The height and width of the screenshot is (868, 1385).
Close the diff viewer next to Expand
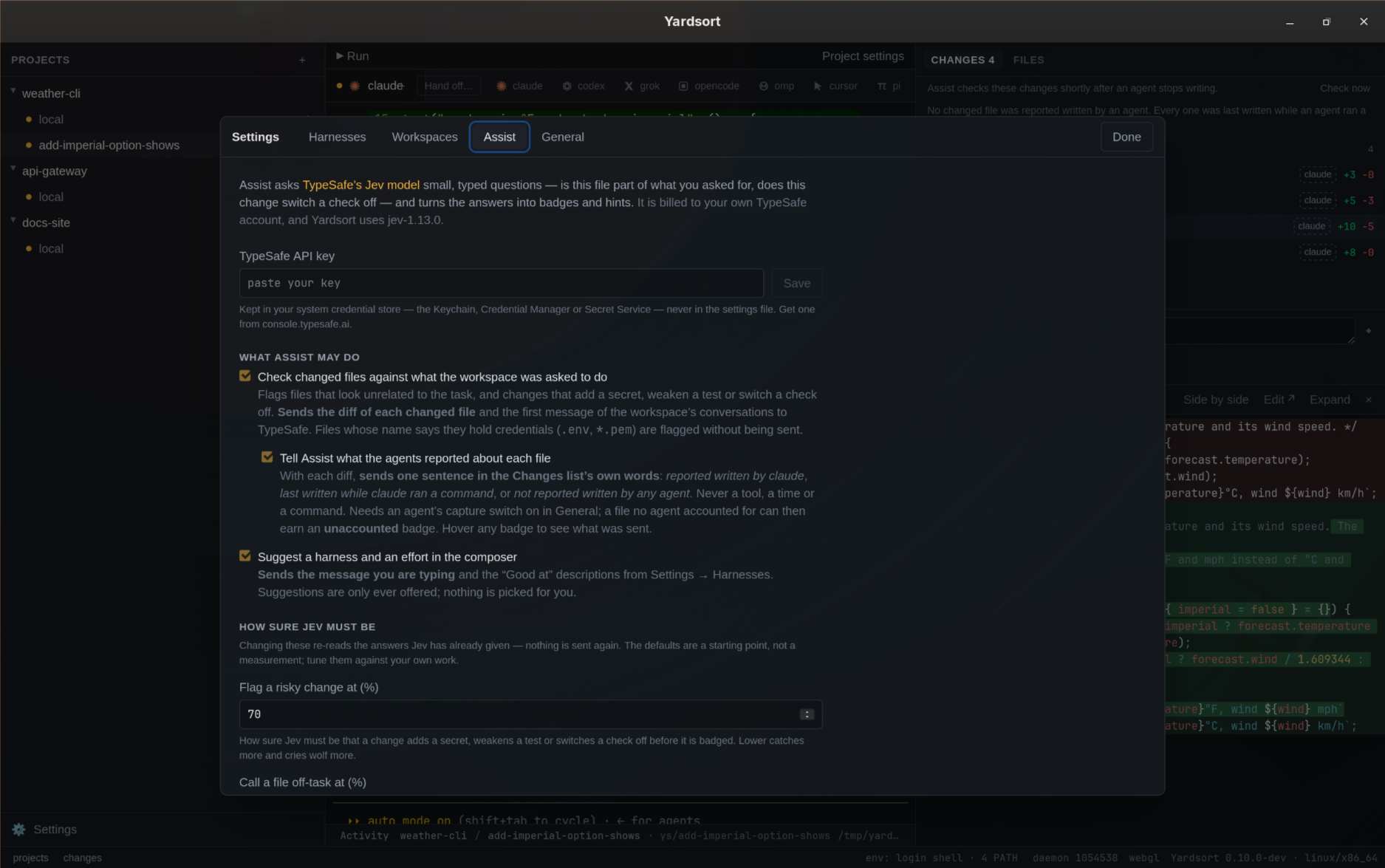tap(1368, 400)
